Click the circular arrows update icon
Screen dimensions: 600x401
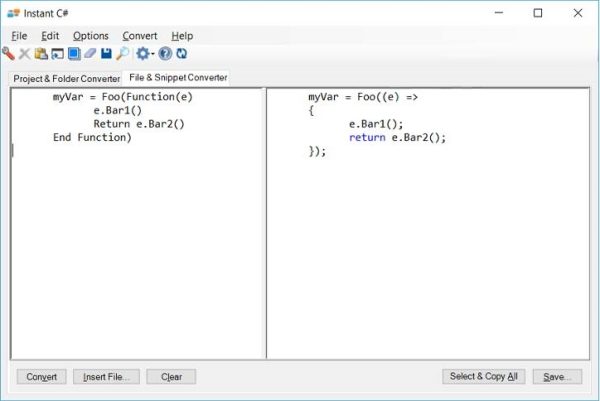tap(182, 54)
